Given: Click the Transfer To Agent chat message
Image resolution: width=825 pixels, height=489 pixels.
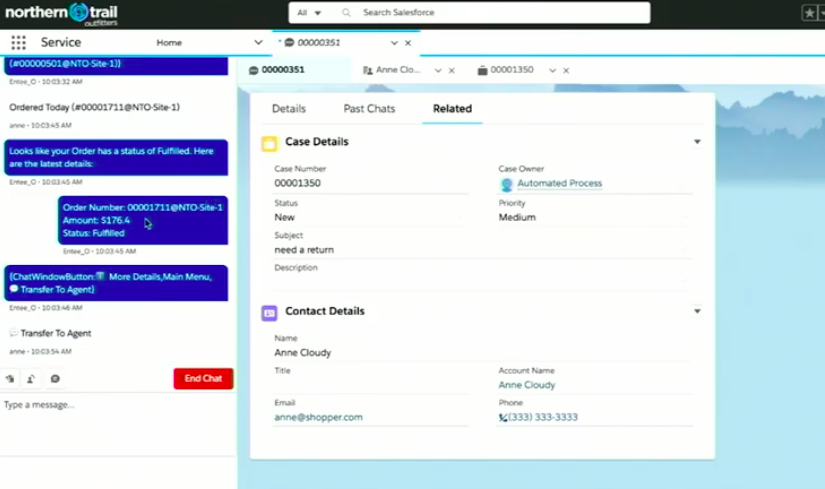Looking at the screenshot, I should click(56, 333).
